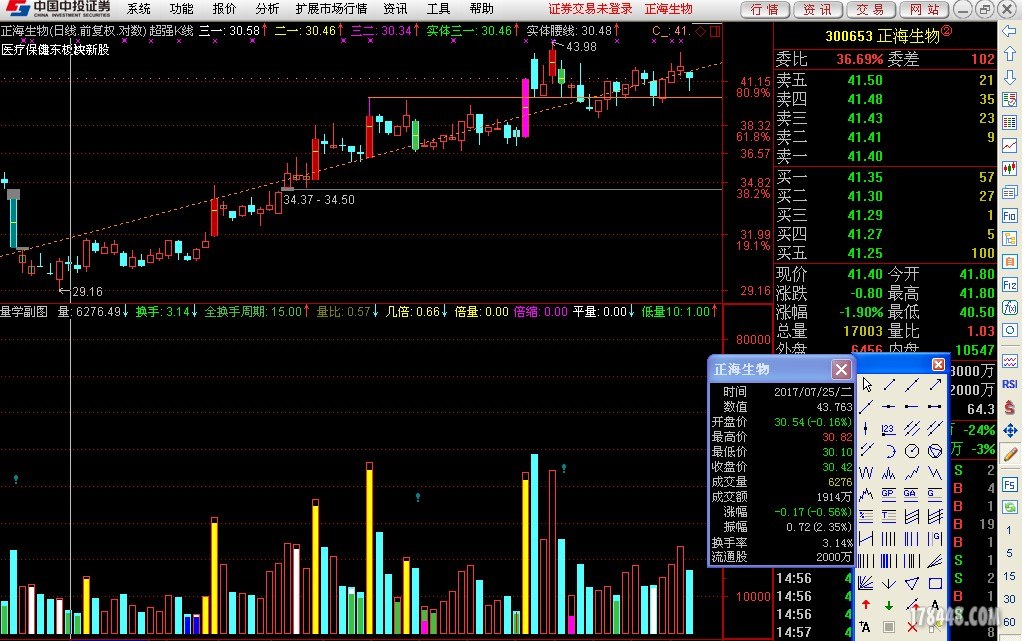Choose the numbered 123 marker tool

888,428
